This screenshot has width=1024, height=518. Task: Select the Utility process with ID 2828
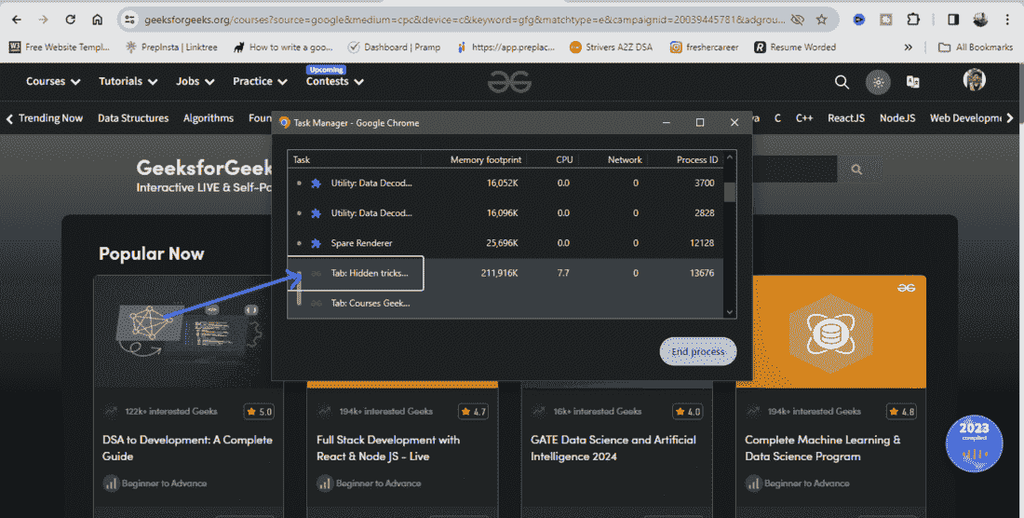pyautogui.click(x=505, y=213)
